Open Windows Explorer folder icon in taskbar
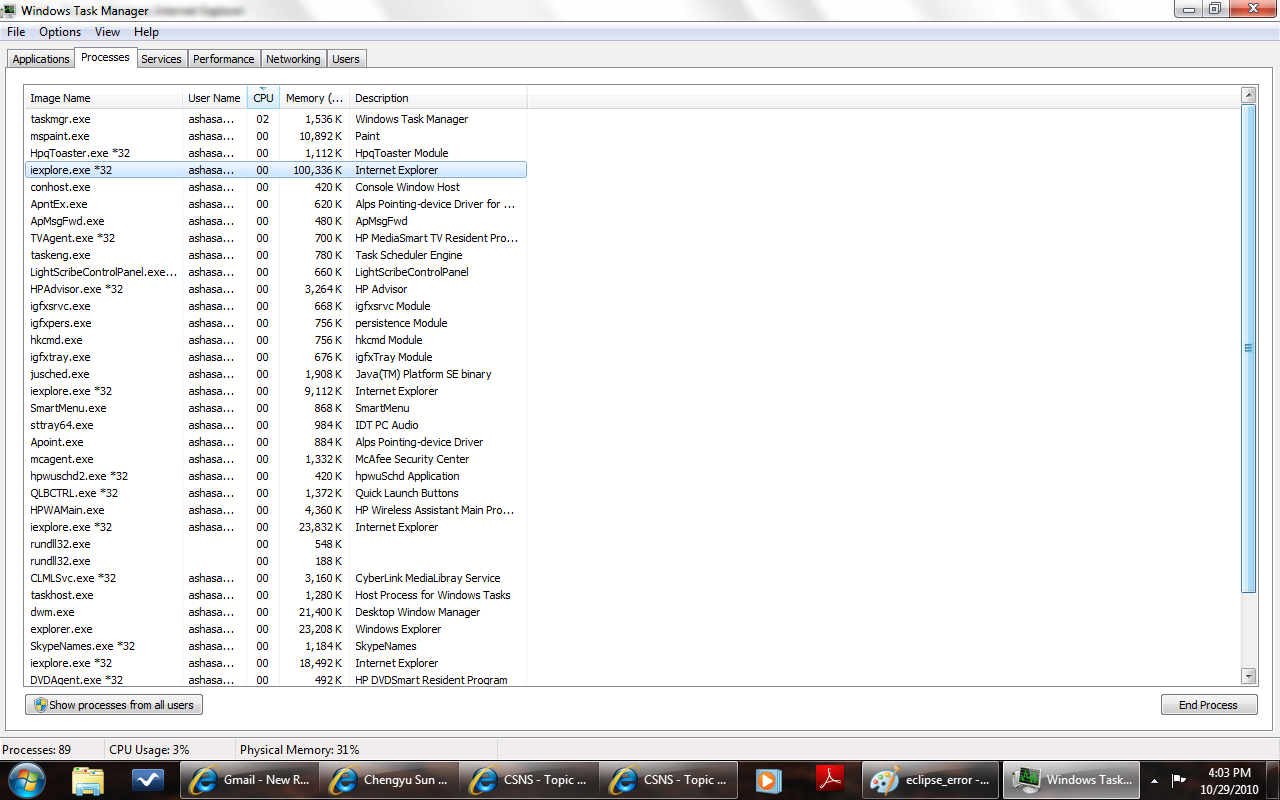Screen dimensions: 1280x800 tap(88, 780)
